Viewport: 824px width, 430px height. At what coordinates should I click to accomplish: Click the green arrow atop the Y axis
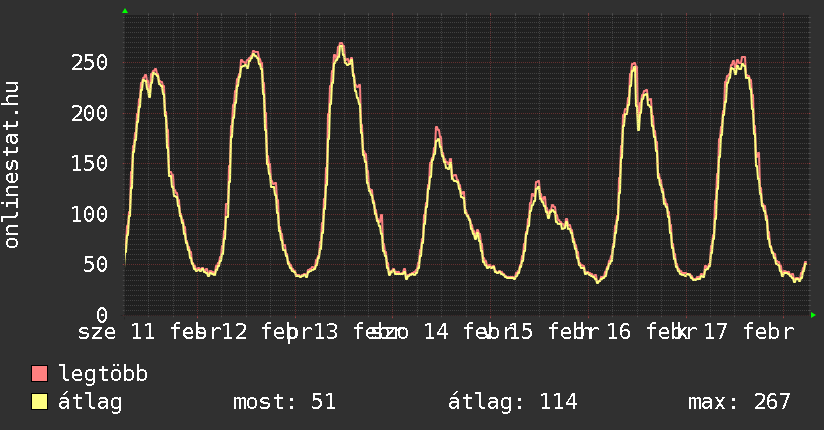click(125, 10)
